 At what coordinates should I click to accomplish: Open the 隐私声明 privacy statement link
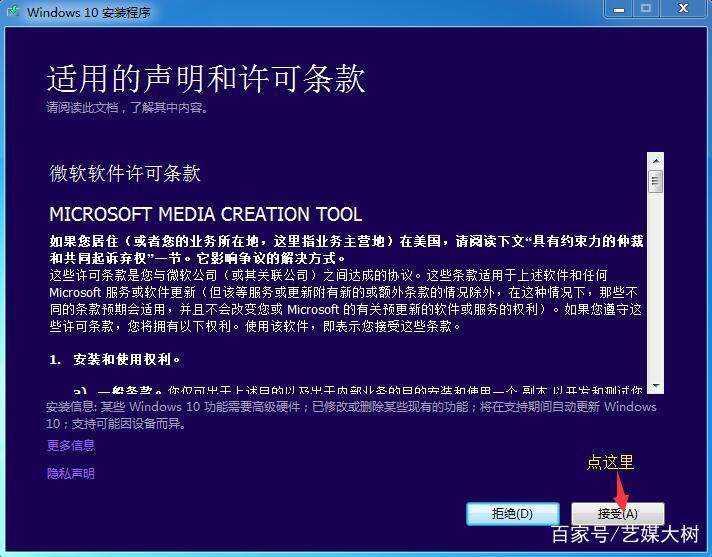point(71,473)
